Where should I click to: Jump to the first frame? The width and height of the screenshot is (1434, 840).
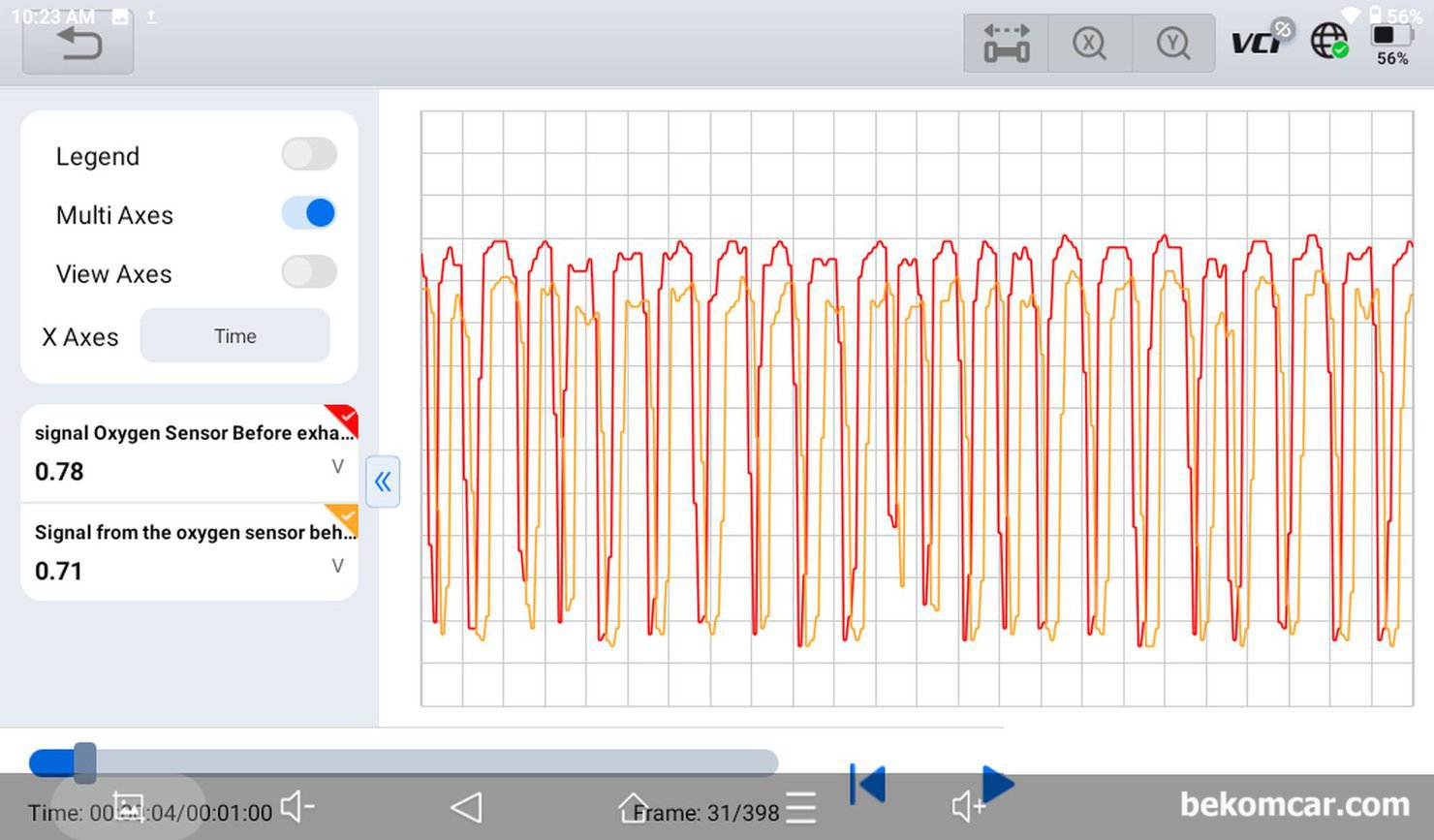click(x=868, y=784)
